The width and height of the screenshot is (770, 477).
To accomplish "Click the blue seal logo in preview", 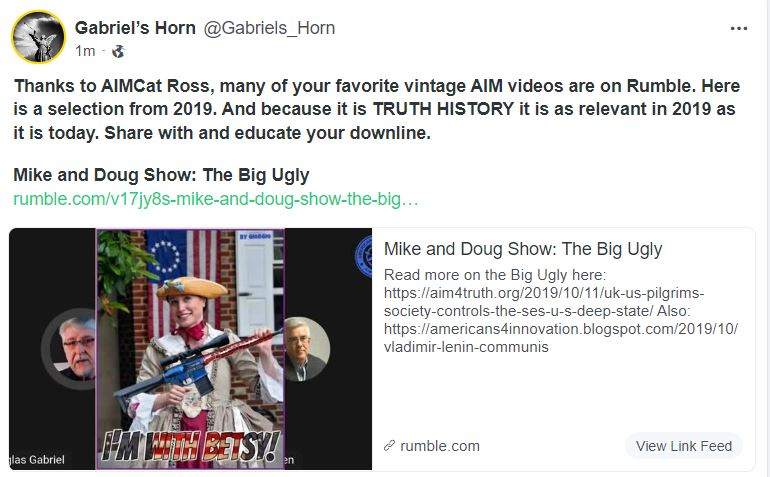I will tap(363, 256).
